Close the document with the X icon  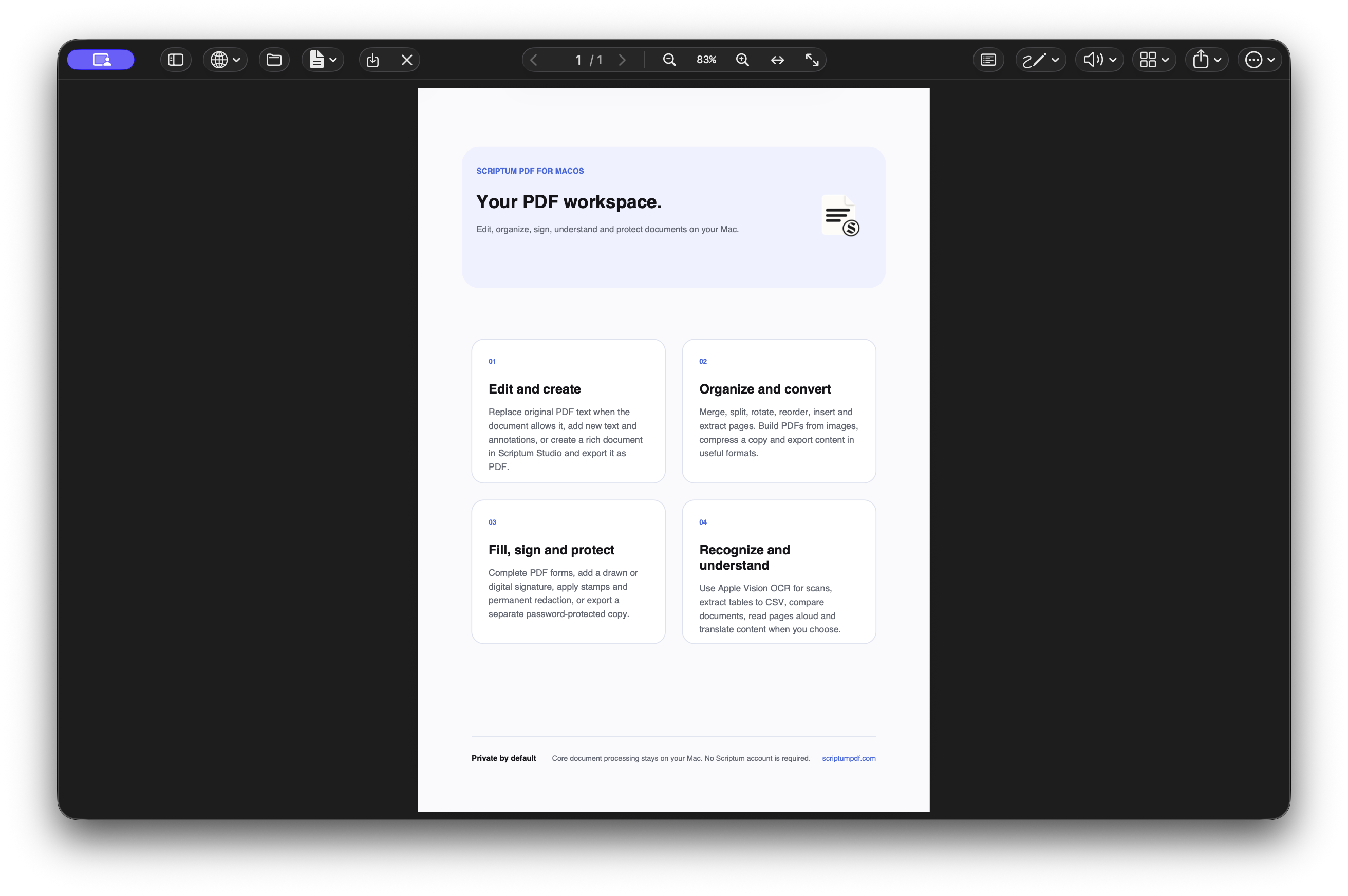click(407, 60)
